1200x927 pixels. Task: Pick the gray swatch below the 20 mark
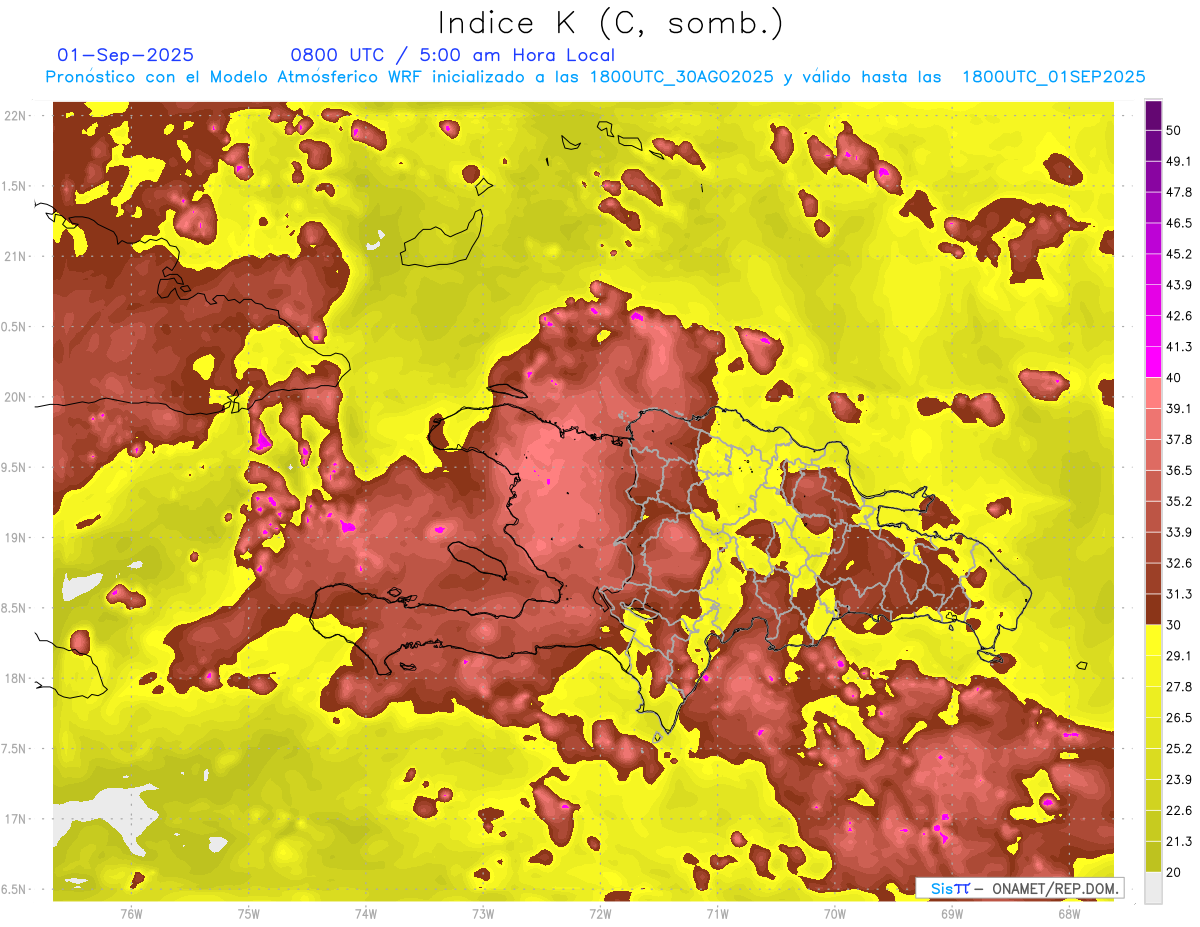pos(1153,888)
